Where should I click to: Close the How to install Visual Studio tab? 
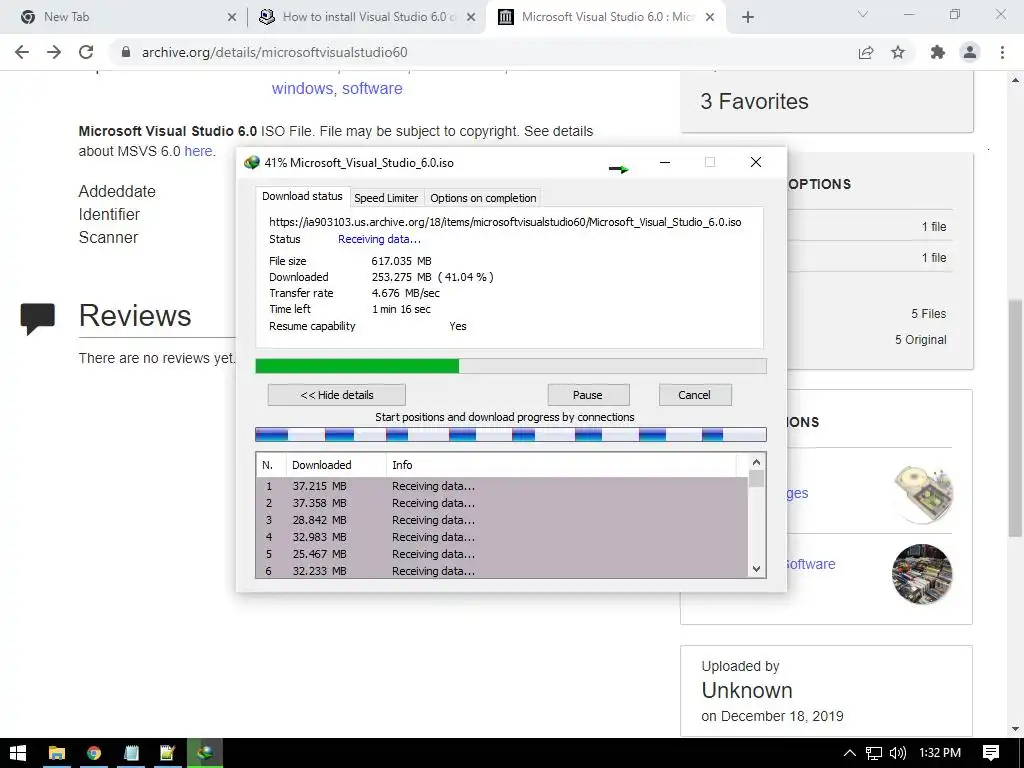point(471,17)
